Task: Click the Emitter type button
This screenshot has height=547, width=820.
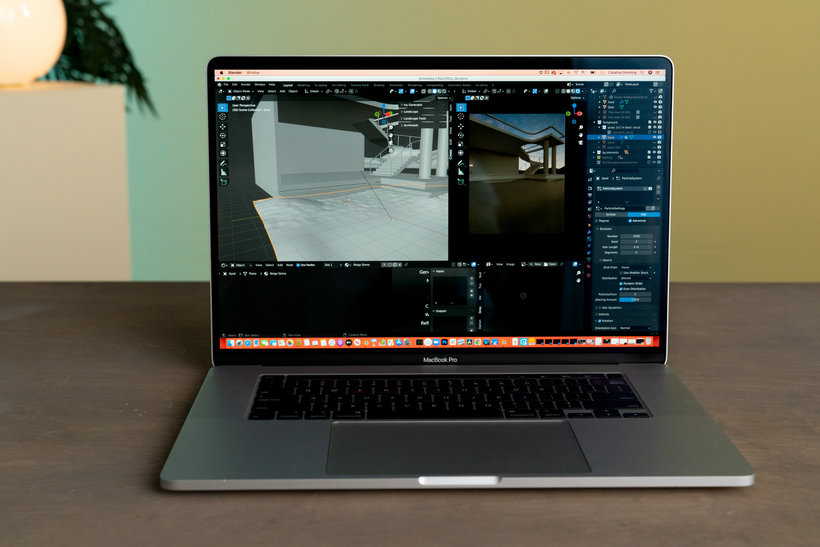Action: tap(611, 214)
